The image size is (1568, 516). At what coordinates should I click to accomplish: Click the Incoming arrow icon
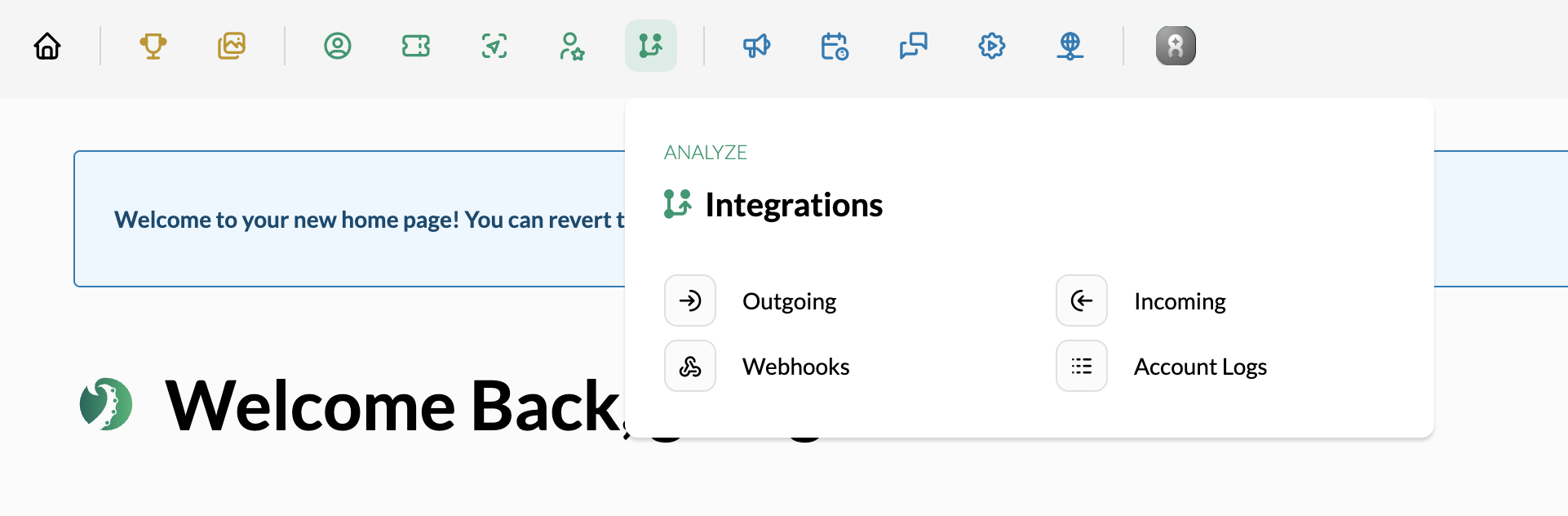(x=1082, y=300)
